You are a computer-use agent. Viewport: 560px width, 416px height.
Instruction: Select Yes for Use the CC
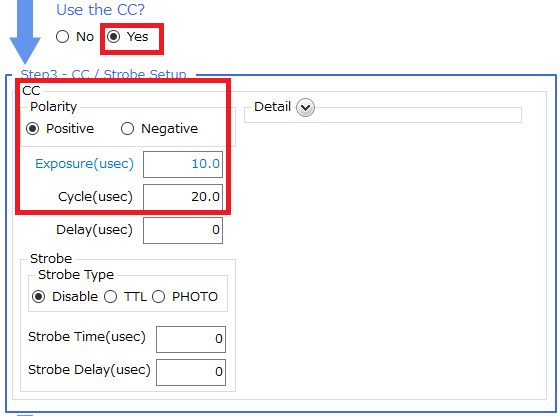tap(114, 36)
